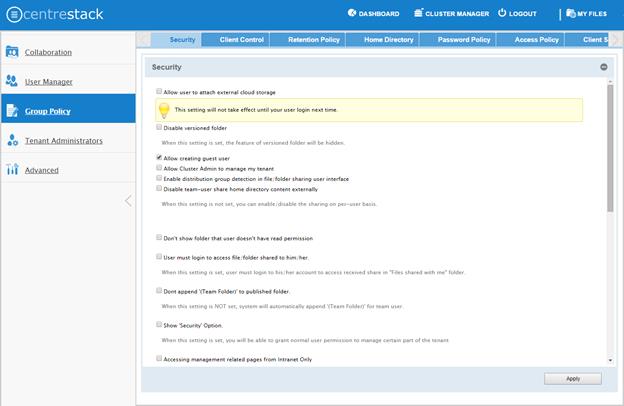624x406 pixels.
Task: Click the Cluster Manager icon
Action: [418, 13]
